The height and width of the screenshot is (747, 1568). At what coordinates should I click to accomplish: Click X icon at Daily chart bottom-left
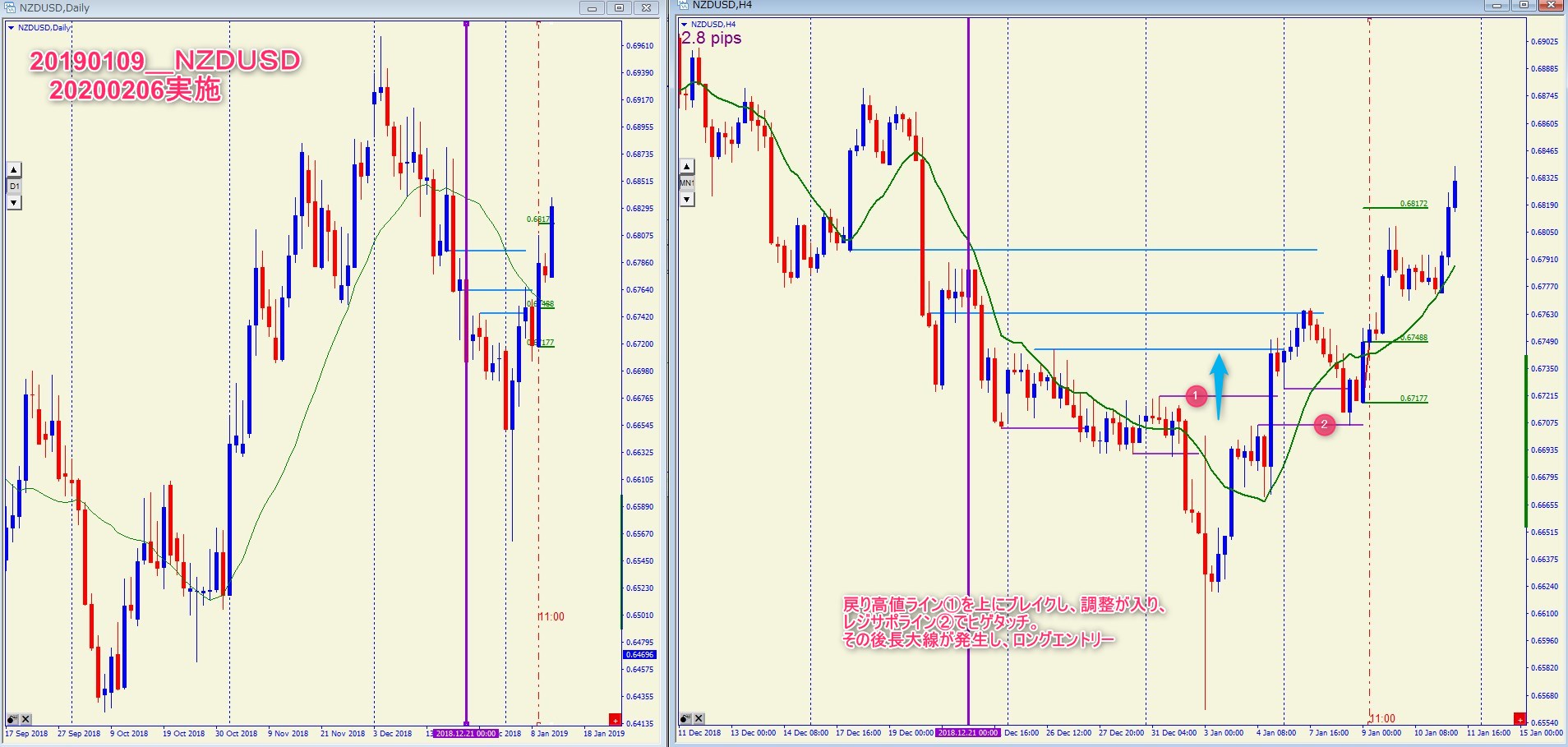point(25,719)
